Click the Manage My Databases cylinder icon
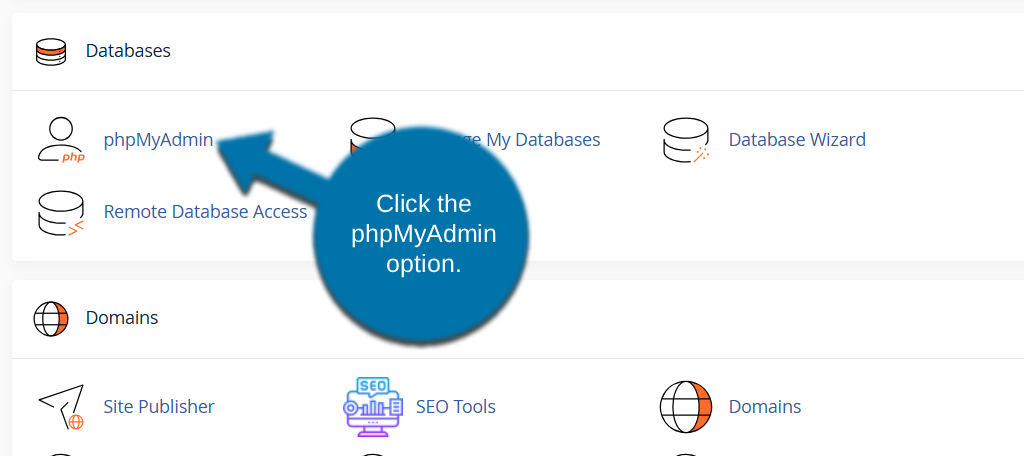 368,131
